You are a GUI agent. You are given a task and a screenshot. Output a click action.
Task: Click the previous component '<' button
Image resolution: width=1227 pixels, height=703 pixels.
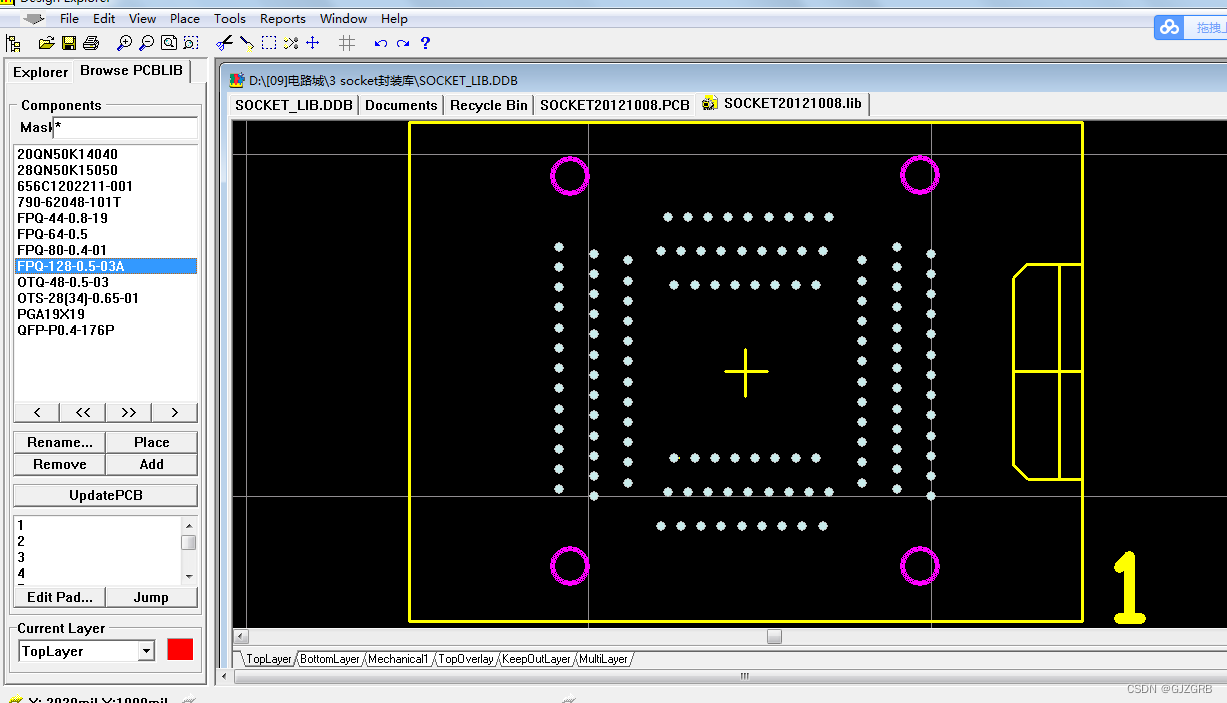coord(37,412)
